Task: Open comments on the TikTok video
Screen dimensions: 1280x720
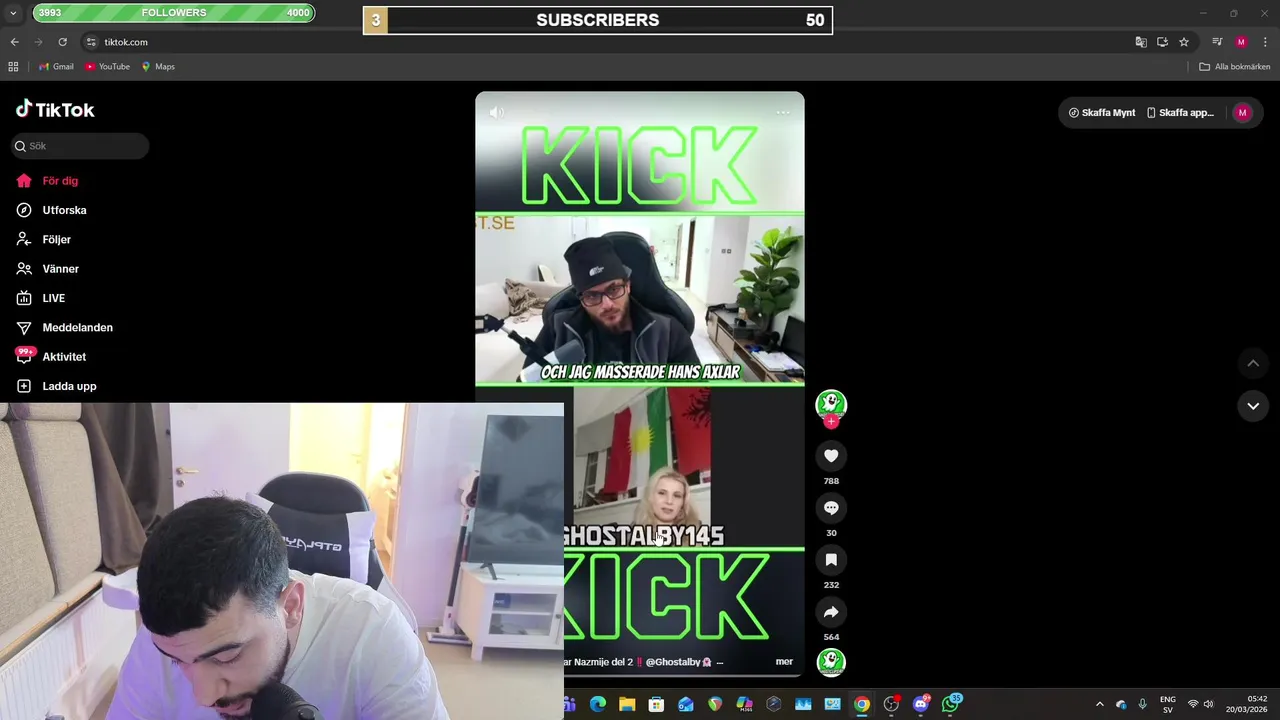Action: pos(831,508)
